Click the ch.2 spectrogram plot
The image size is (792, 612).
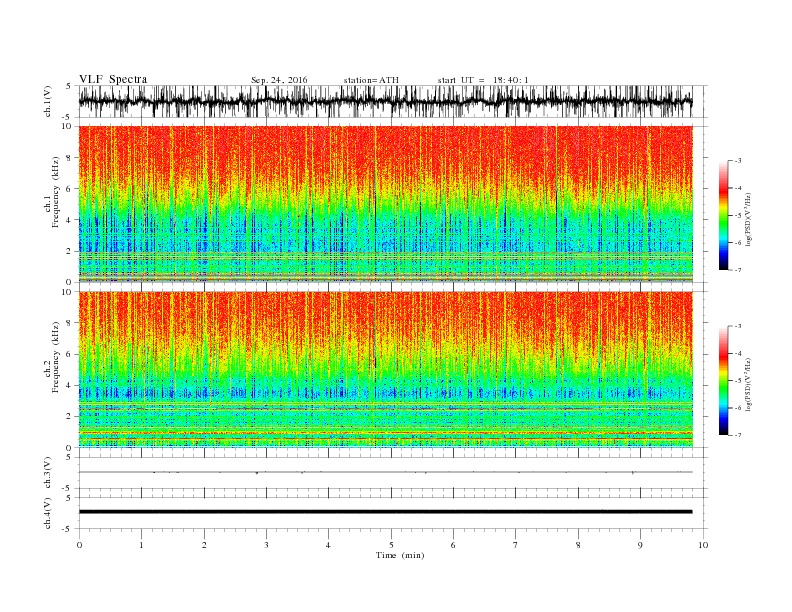(x=386, y=369)
